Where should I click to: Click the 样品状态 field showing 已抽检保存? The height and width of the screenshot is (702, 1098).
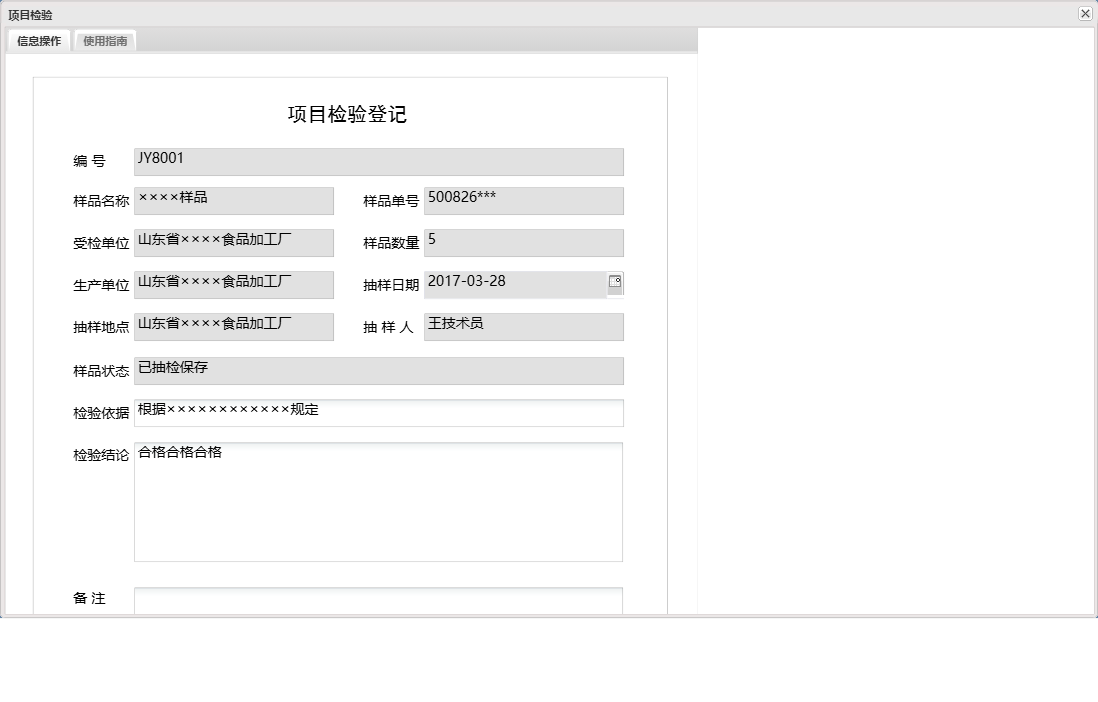377,370
